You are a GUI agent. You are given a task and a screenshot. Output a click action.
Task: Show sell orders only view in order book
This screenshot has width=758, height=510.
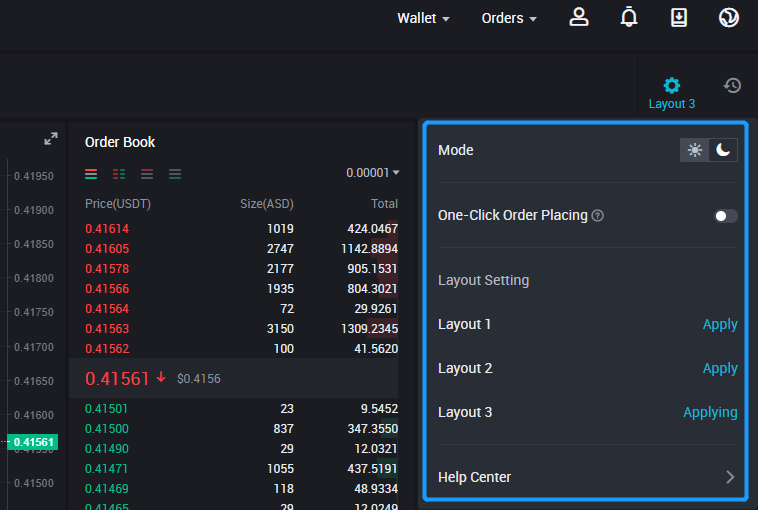coord(147,174)
